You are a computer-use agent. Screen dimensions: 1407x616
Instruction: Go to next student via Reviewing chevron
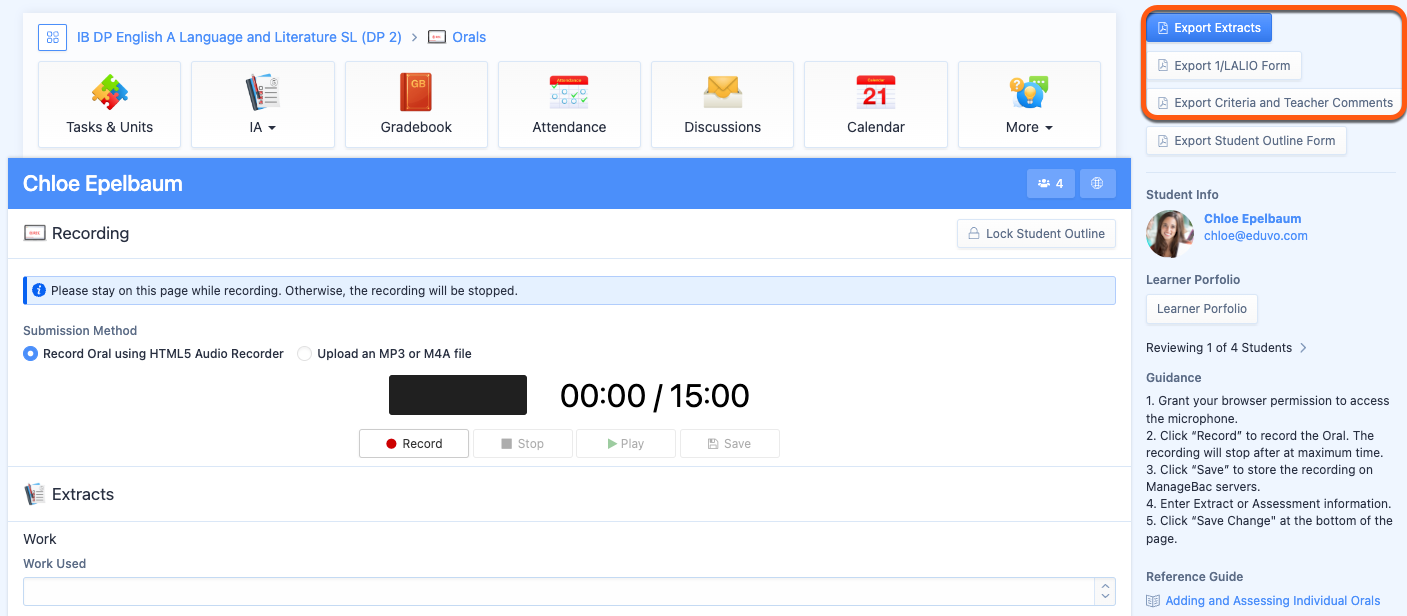coord(1303,348)
